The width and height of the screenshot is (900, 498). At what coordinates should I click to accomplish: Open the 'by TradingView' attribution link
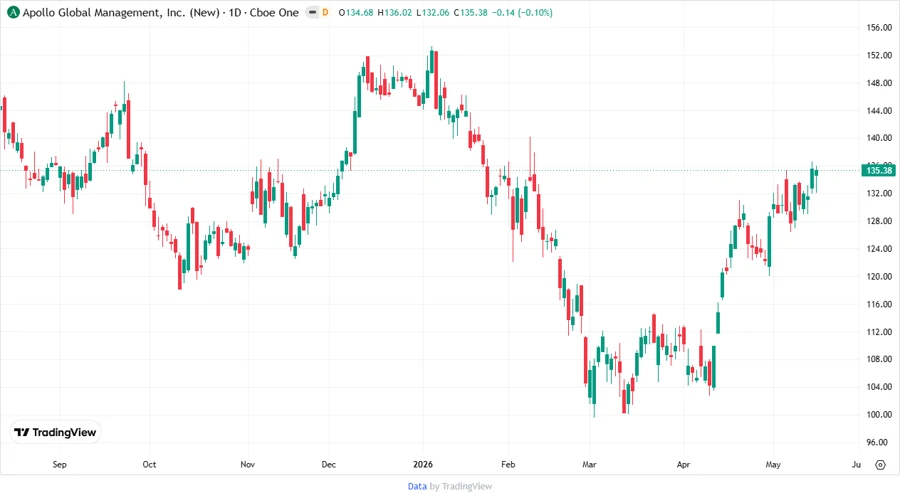(461, 487)
